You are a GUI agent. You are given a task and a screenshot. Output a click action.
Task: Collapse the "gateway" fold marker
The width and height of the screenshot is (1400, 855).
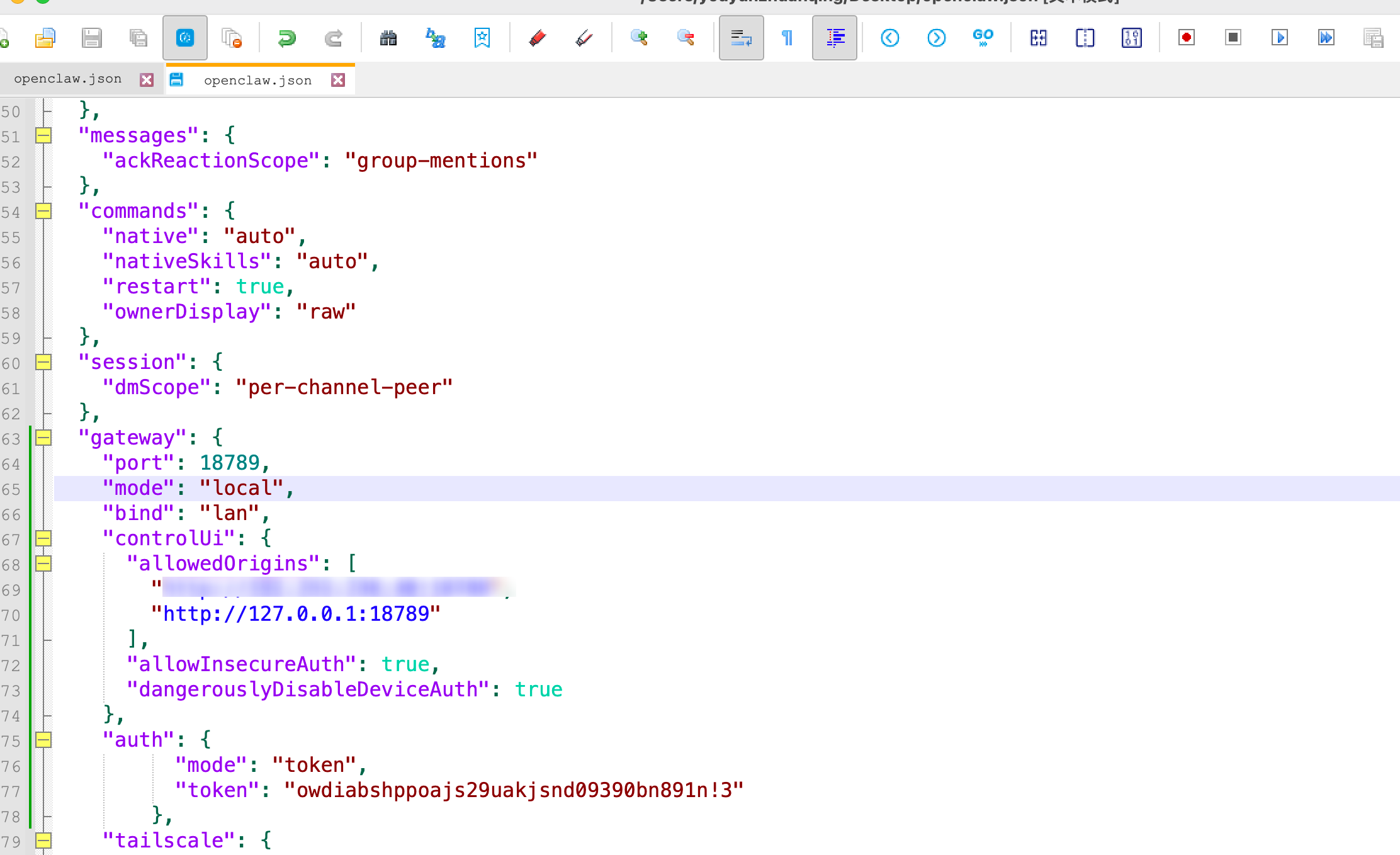pyautogui.click(x=43, y=438)
